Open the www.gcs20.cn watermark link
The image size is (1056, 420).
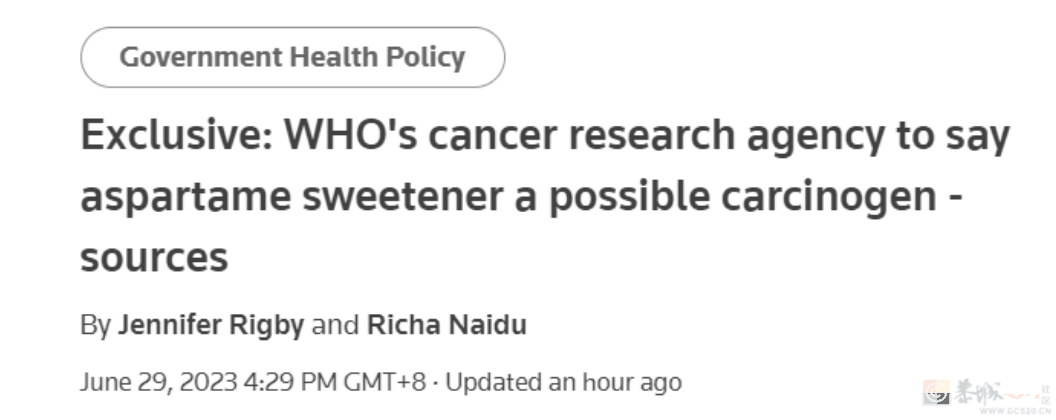(1015, 411)
